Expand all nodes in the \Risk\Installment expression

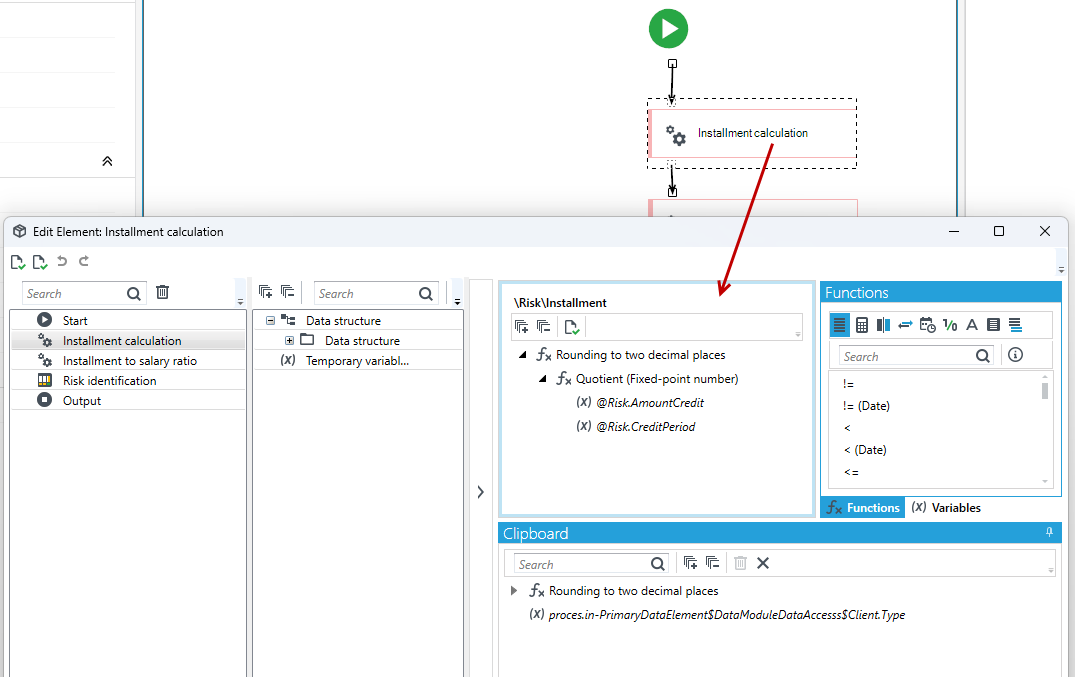[521, 327]
